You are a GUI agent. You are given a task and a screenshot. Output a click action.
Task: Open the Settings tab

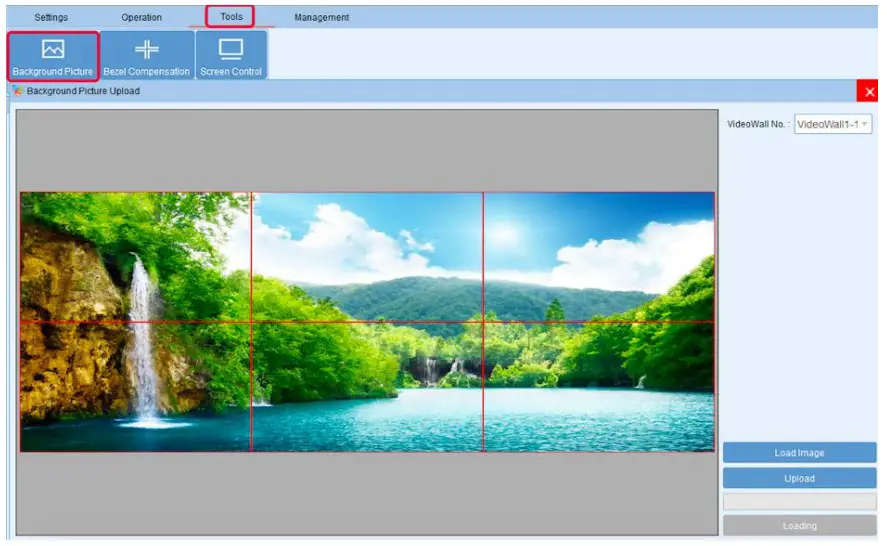coord(51,18)
